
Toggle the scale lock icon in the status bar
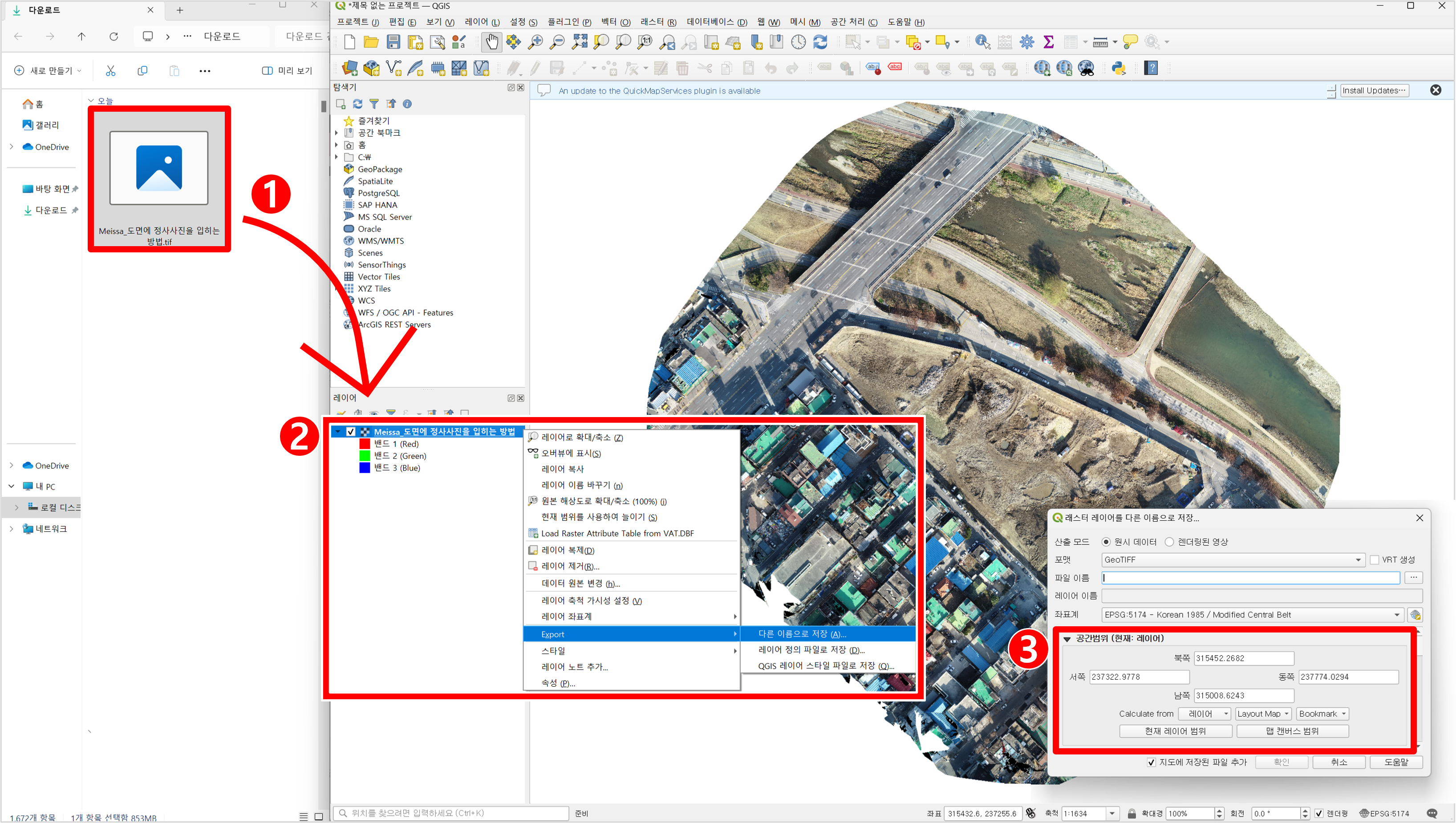click(1132, 814)
